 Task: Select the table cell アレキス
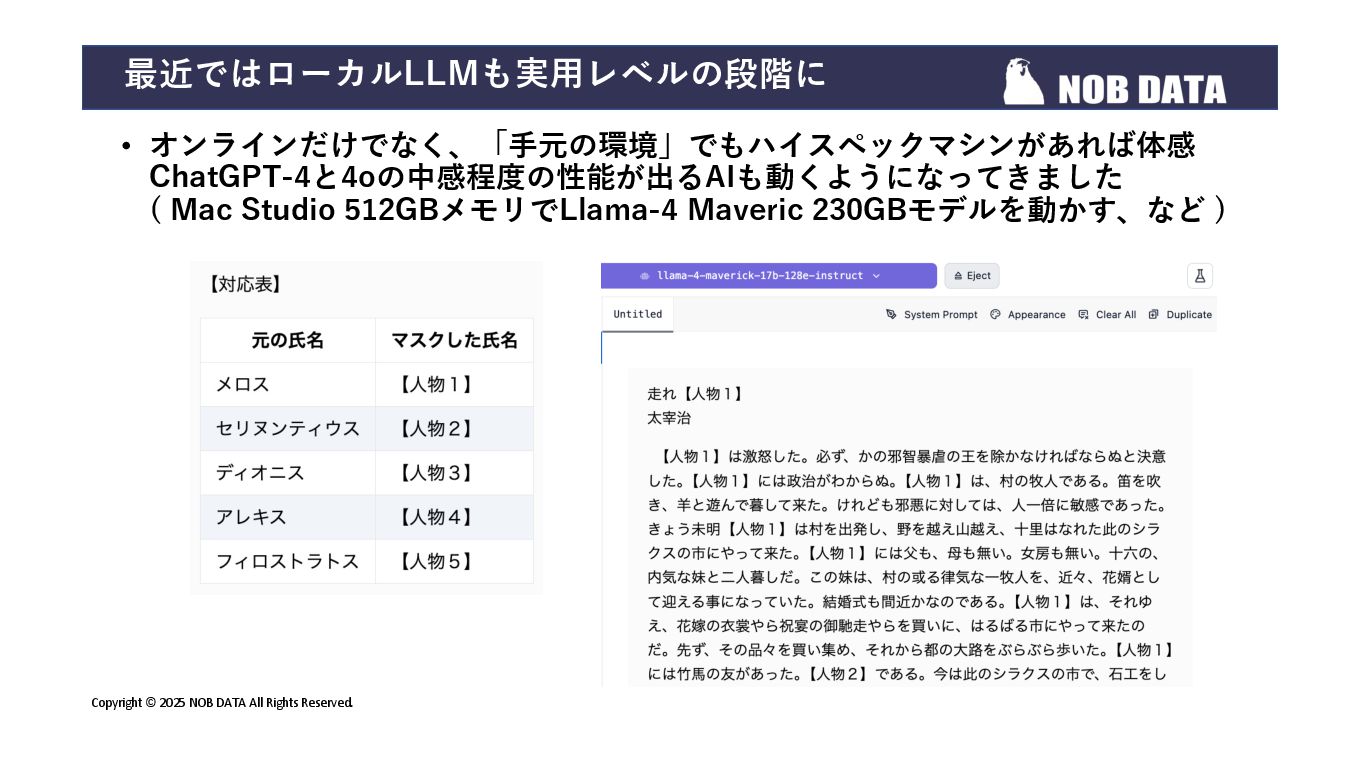[288, 517]
